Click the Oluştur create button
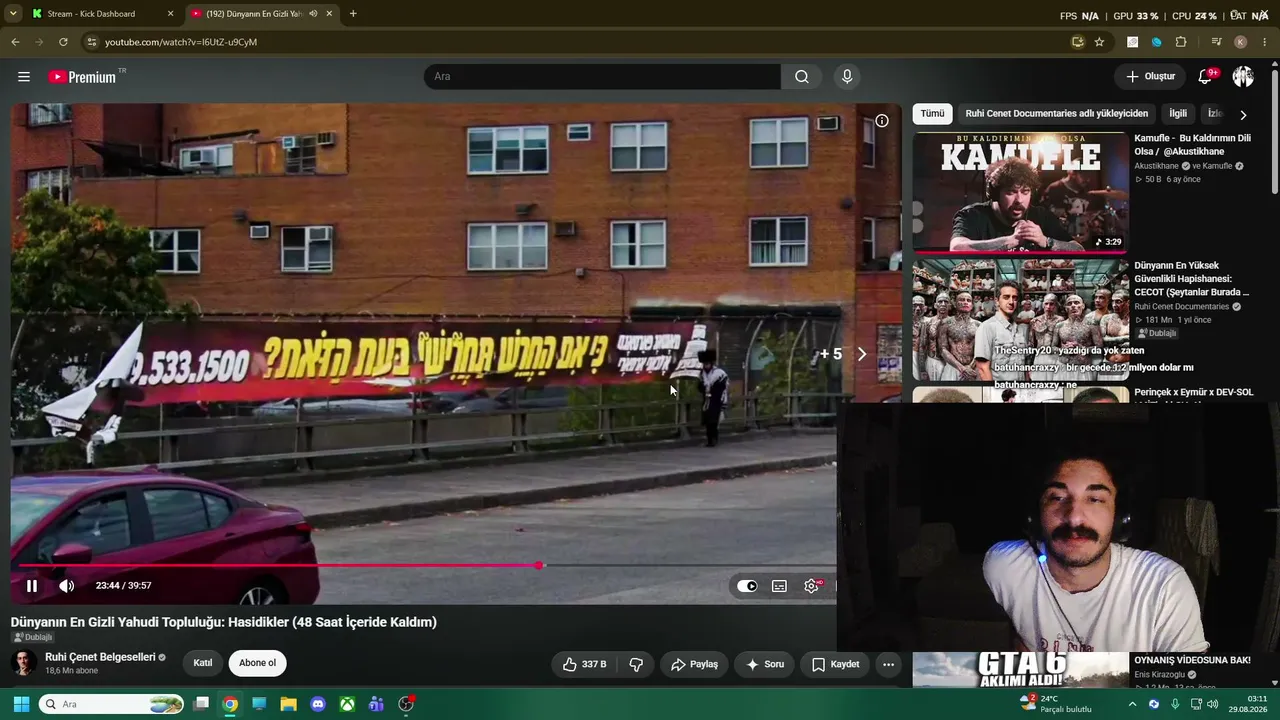 click(1150, 77)
